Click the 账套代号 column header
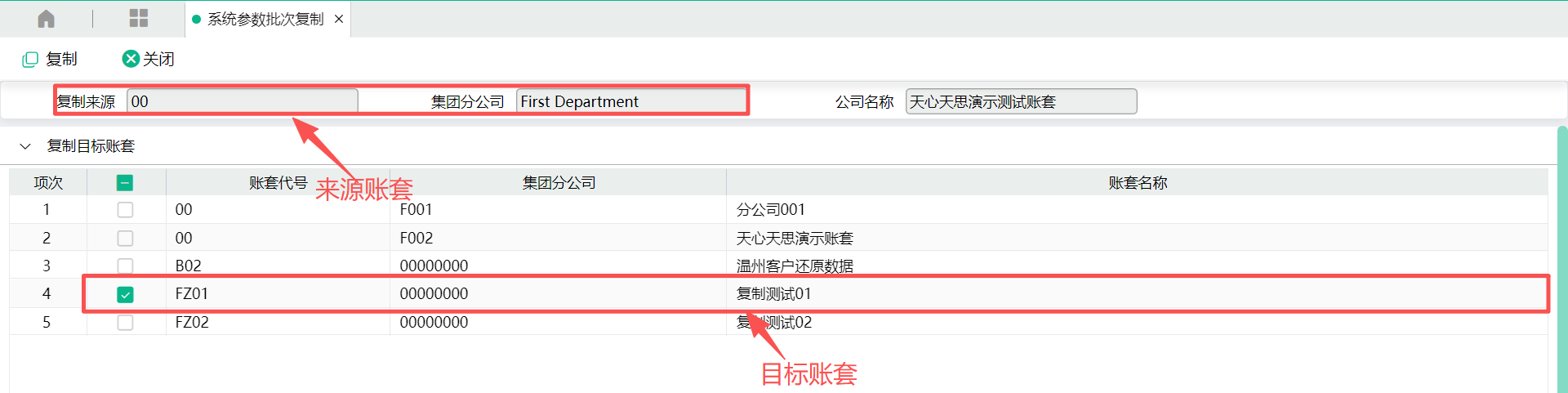Image resolution: width=1568 pixels, height=393 pixels. [x=278, y=183]
